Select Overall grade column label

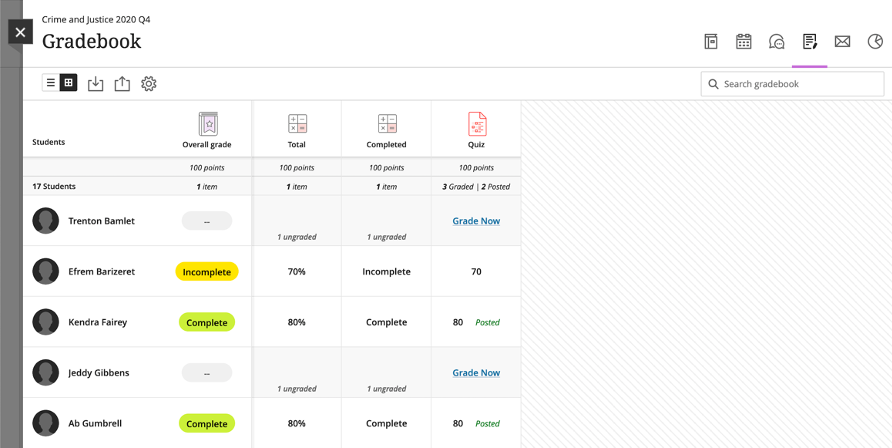pyautogui.click(x=207, y=145)
